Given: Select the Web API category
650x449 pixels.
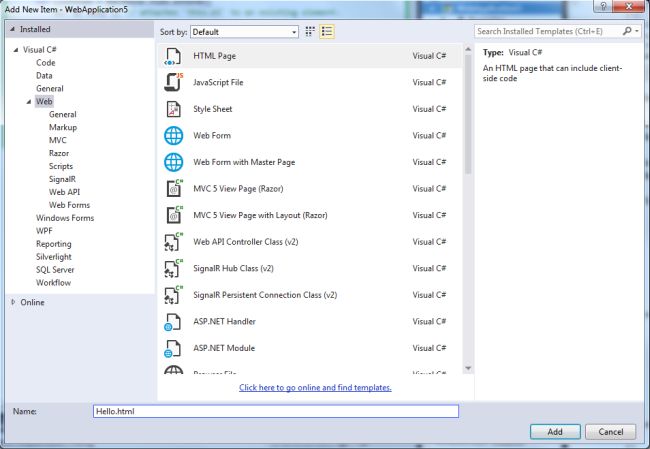Looking at the screenshot, I should (x=64, y=192).
